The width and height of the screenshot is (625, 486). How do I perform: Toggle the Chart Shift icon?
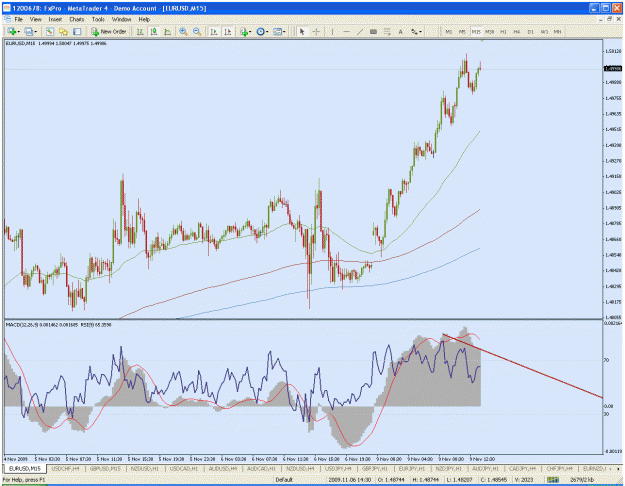click(228, 31)
